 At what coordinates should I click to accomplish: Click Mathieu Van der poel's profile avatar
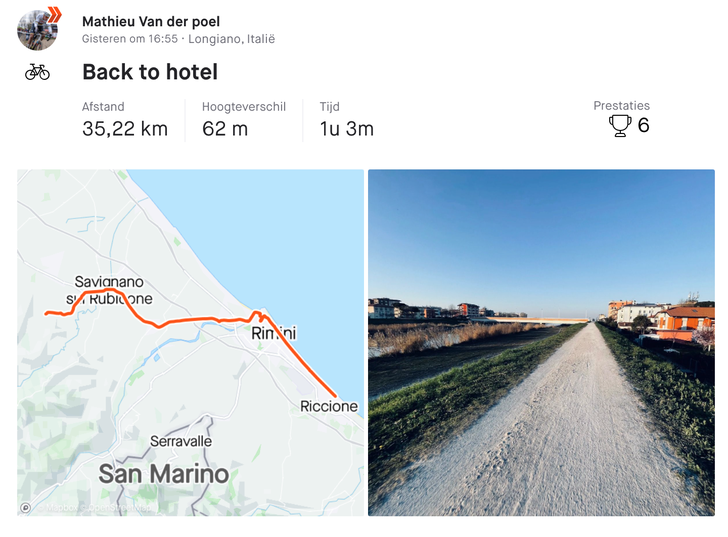[37, 31]
